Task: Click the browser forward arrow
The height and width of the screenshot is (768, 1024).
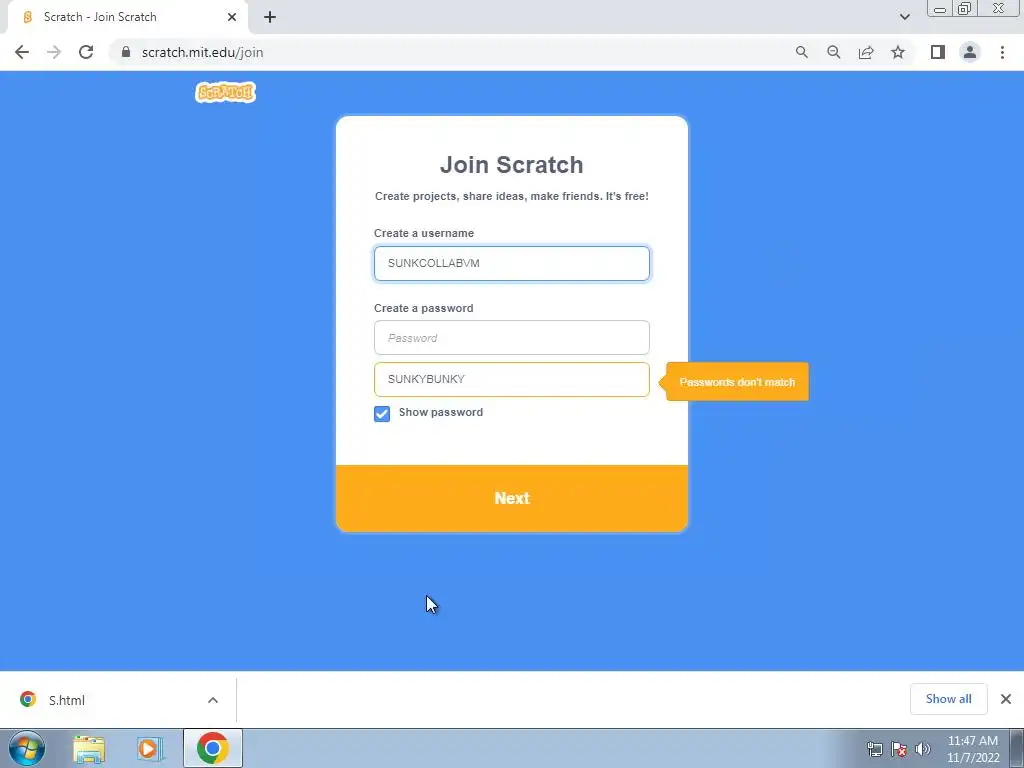Action: tap(54, 52)
